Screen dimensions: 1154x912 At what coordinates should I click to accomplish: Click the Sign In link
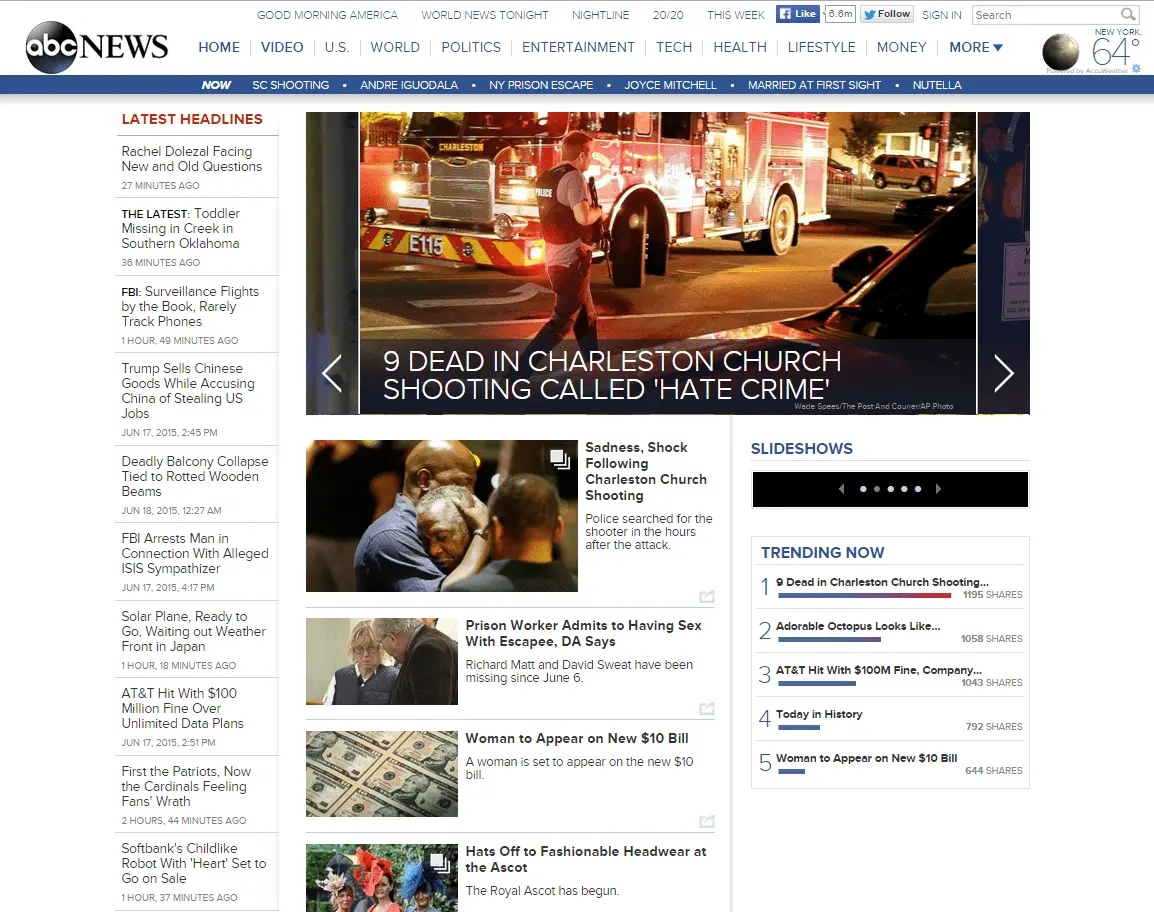941,15
